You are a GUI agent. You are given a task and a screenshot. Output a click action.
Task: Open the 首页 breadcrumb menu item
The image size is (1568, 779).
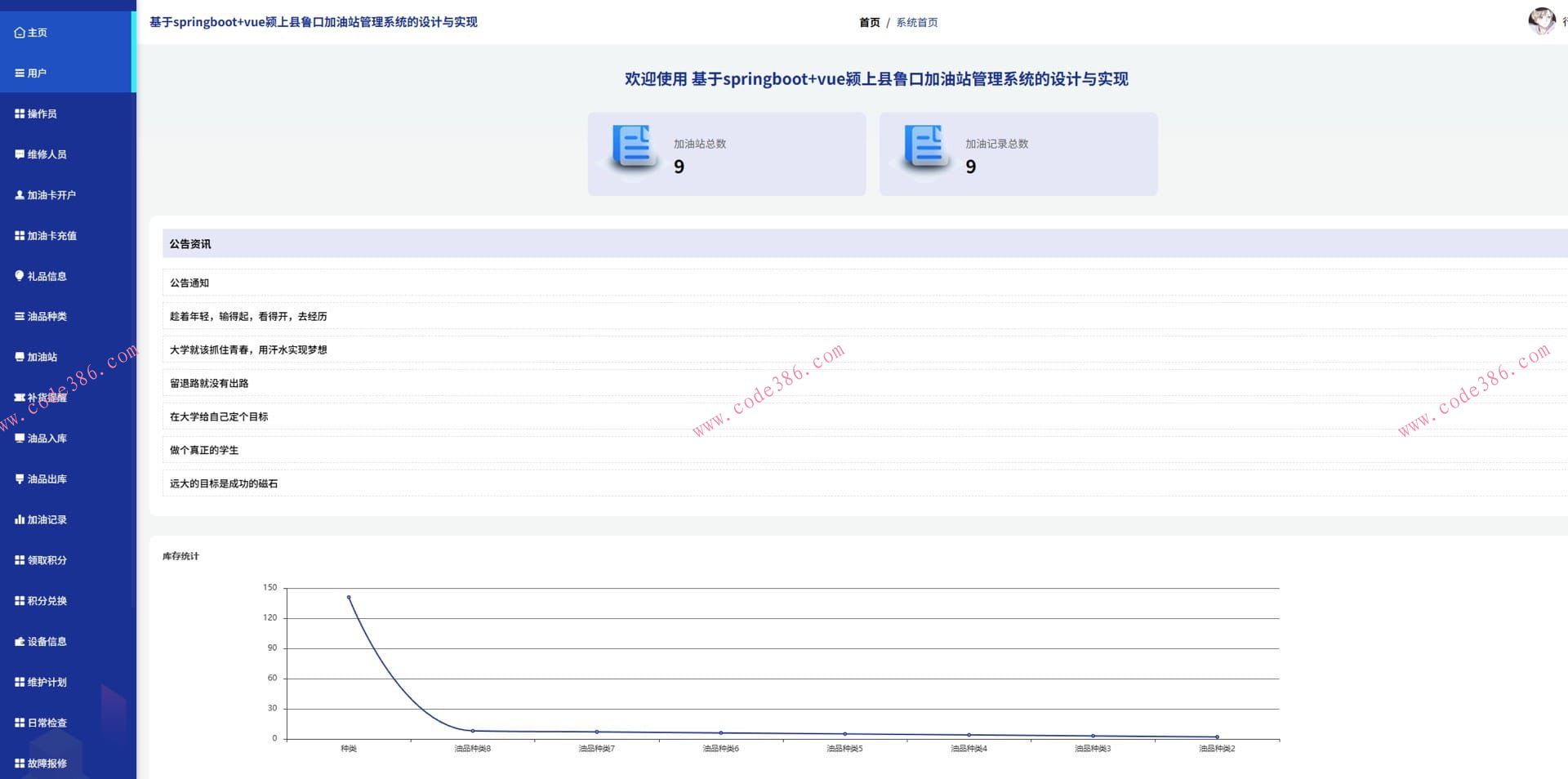[869, 22]
